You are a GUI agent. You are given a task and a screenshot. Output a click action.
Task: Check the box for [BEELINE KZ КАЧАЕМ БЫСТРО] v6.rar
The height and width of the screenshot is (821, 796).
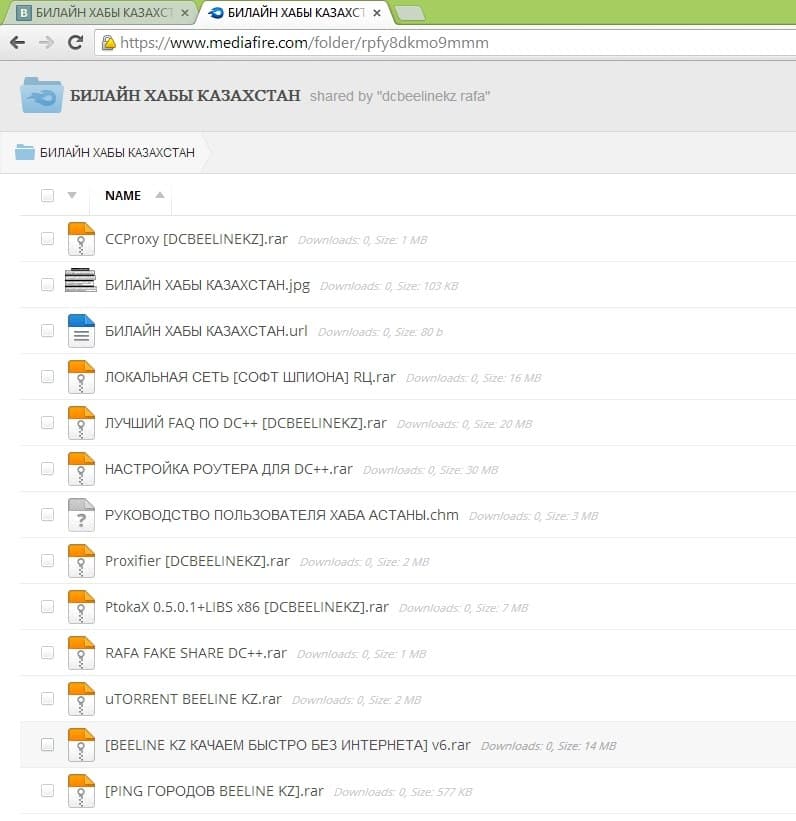47,745
